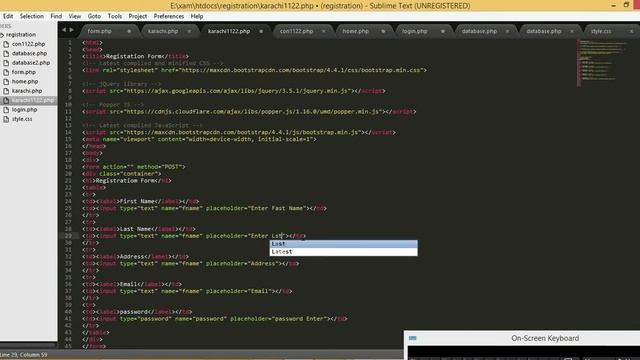
Task: Open the Project menu
Action: coord(138,16)
